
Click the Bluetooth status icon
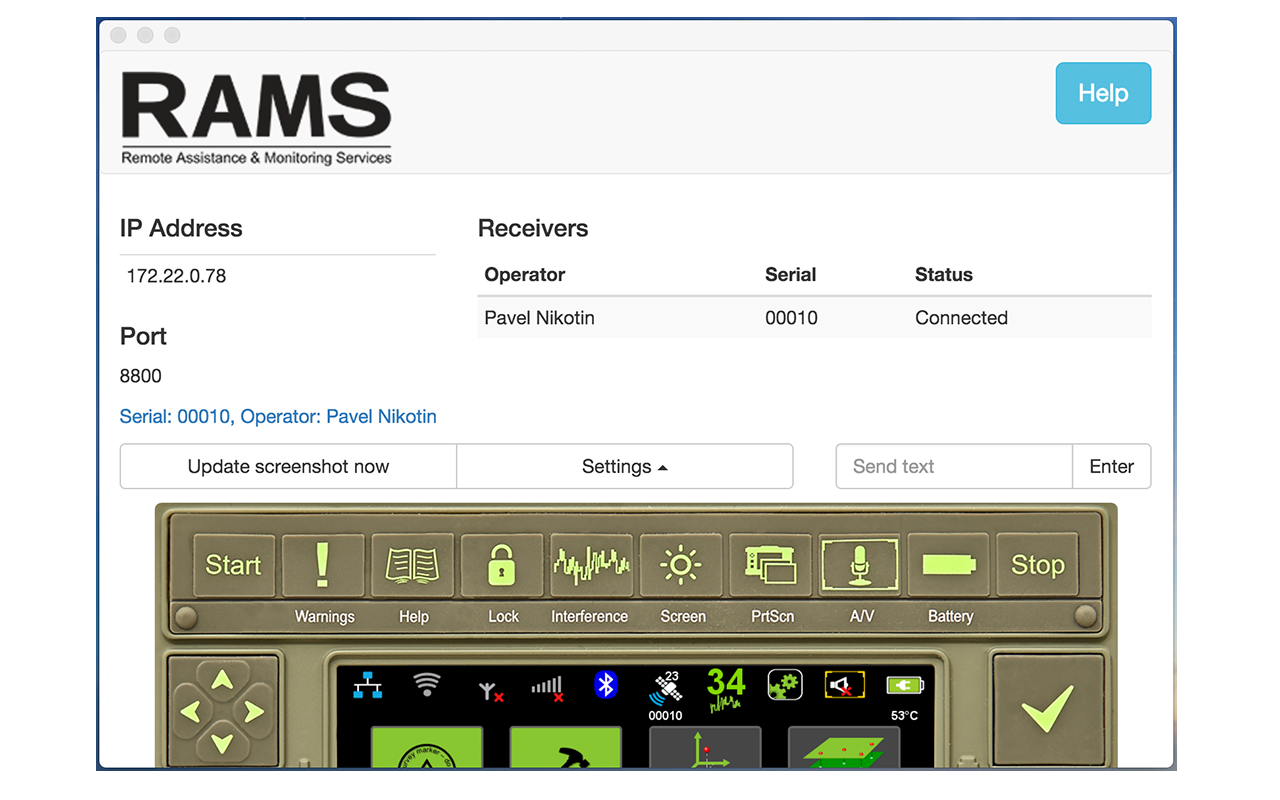605,685
